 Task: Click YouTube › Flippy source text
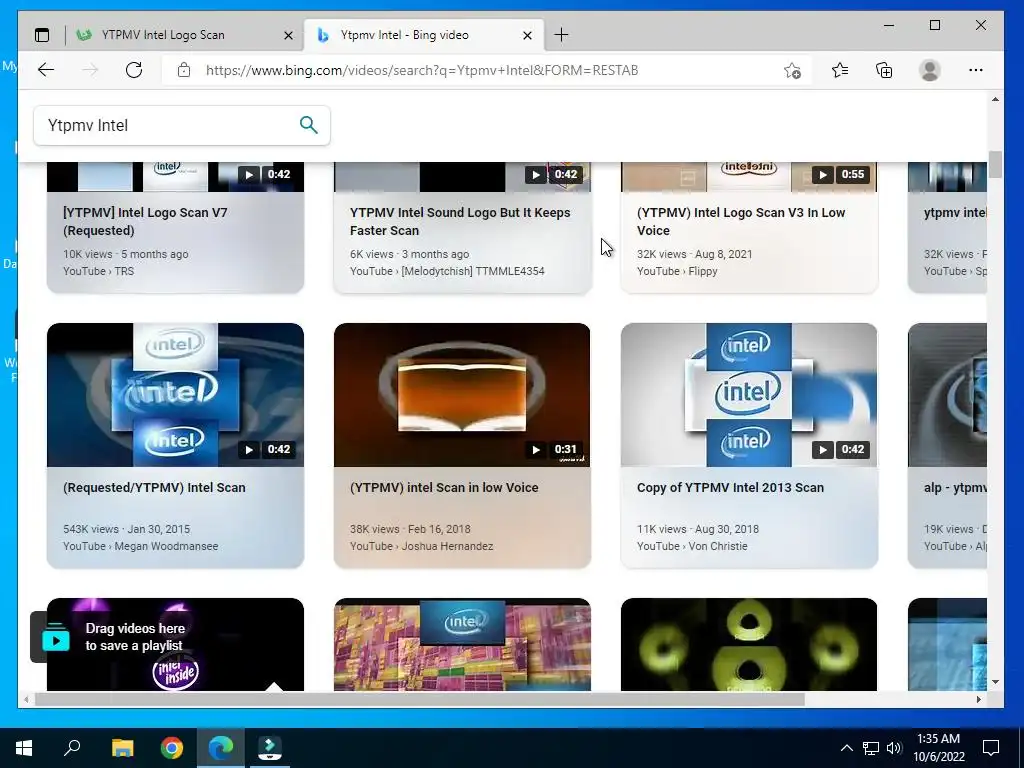click(x=677, y=271)
